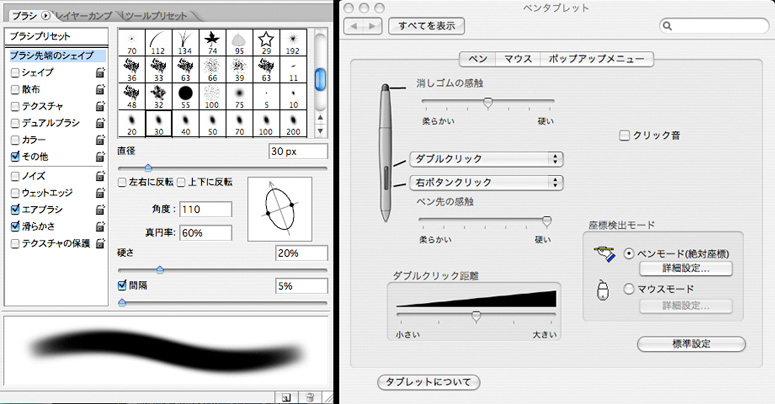Click the trash icon in brush panel

point(310,396)
